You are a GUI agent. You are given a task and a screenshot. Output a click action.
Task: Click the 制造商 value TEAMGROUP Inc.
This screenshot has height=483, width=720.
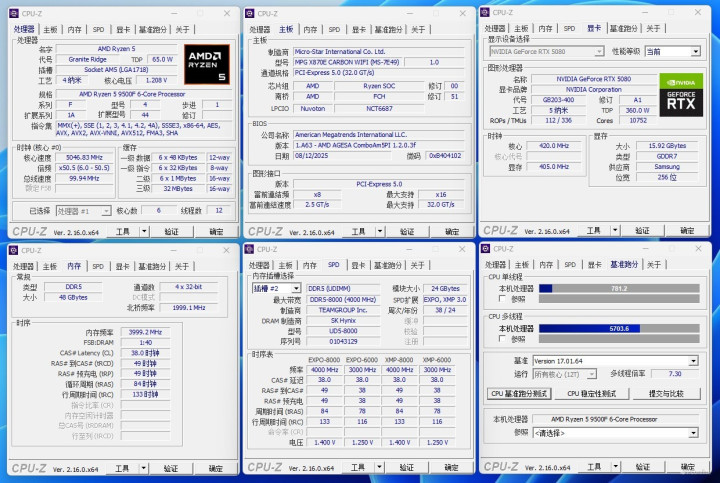point(343,310)
